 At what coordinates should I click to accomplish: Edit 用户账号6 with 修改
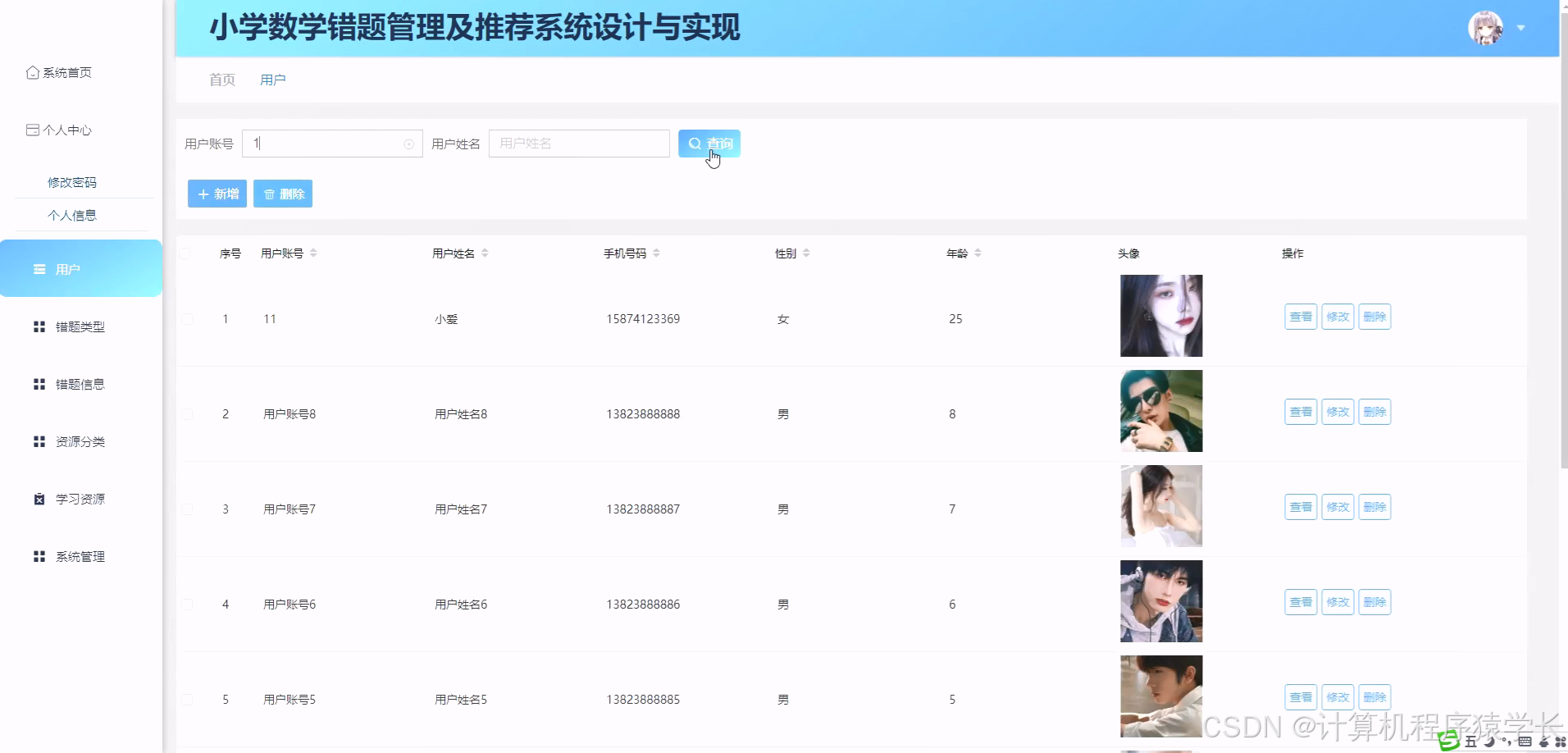pos(1338,602)
